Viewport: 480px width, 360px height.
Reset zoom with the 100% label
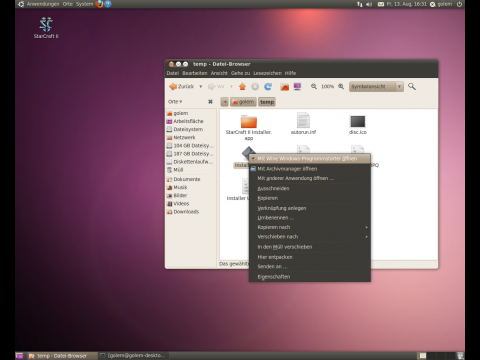tap(327, 87)
